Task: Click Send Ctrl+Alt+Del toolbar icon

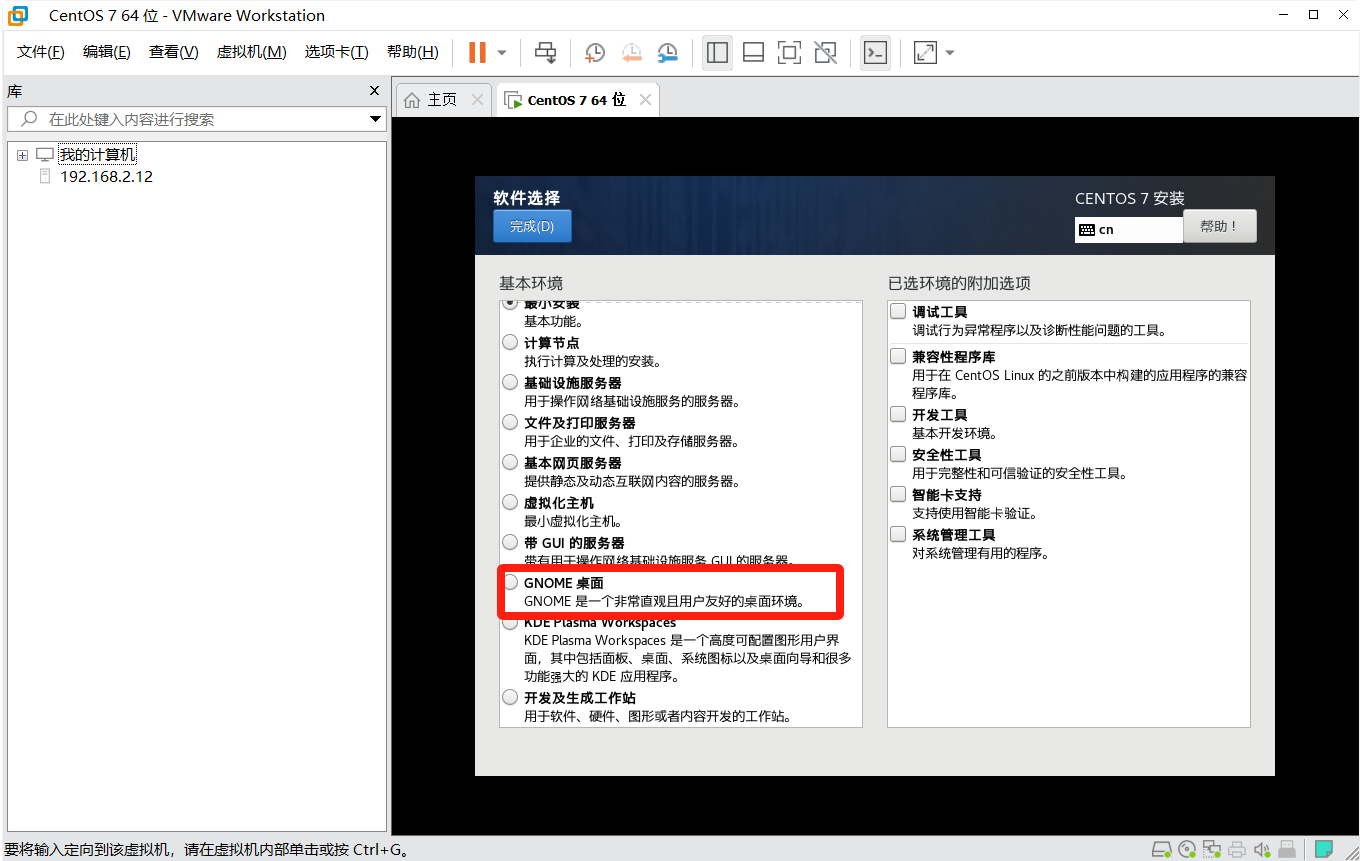Action: coord(545,52)
